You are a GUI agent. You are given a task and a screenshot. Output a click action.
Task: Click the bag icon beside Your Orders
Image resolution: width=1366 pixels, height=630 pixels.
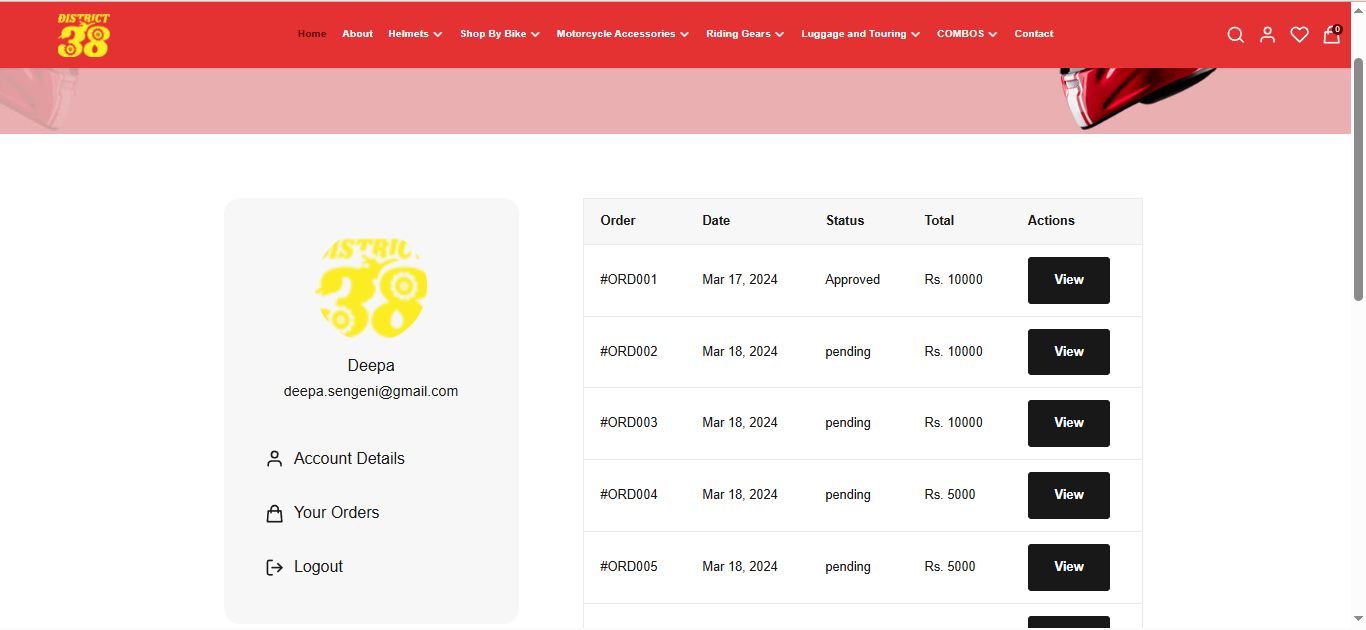[274, 513]
